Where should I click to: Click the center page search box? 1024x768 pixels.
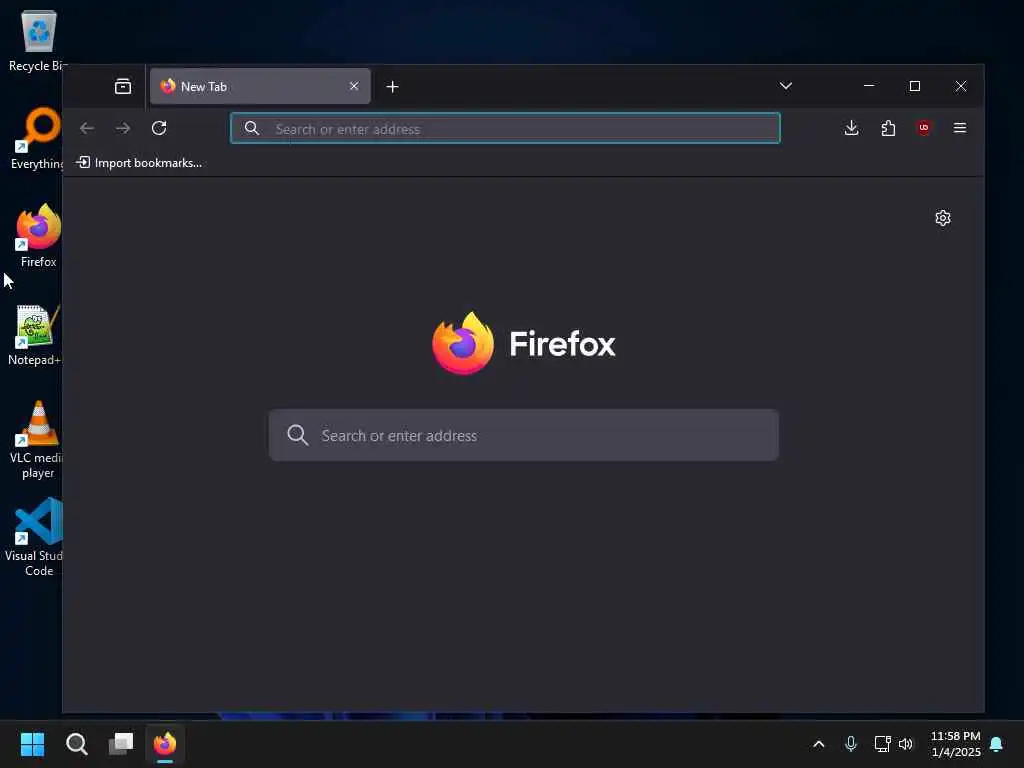pos(524,436)
